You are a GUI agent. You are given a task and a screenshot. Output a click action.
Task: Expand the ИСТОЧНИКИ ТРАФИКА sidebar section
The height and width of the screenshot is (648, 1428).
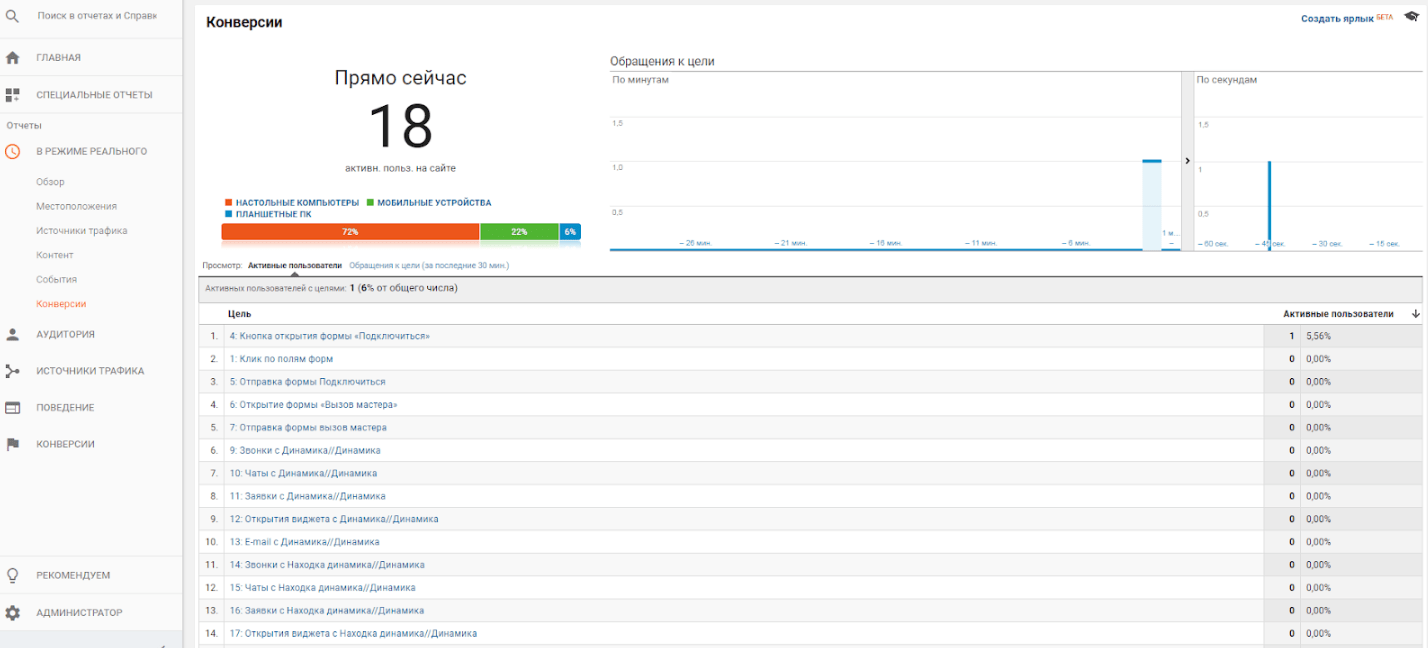pyautogui.click(x=90, y=371)
